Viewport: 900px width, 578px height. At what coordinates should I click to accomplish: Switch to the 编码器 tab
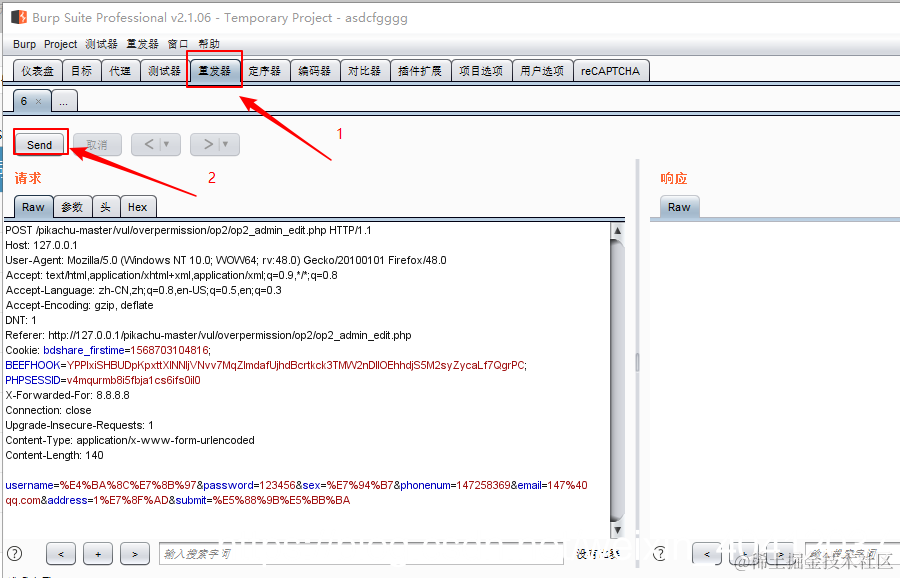(315, 71)
